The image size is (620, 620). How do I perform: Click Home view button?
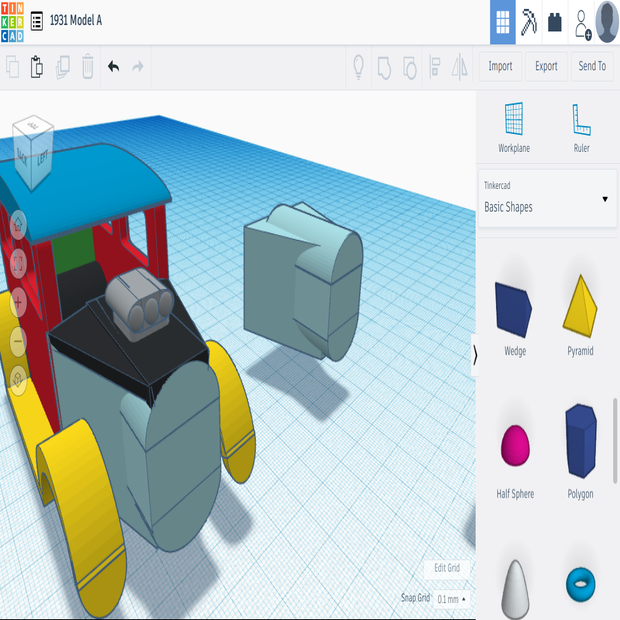click(x=18, y=224)
